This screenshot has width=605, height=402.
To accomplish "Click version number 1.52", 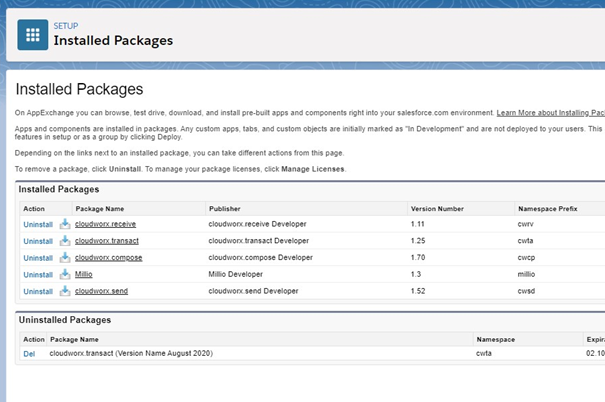I will point(418,291).
